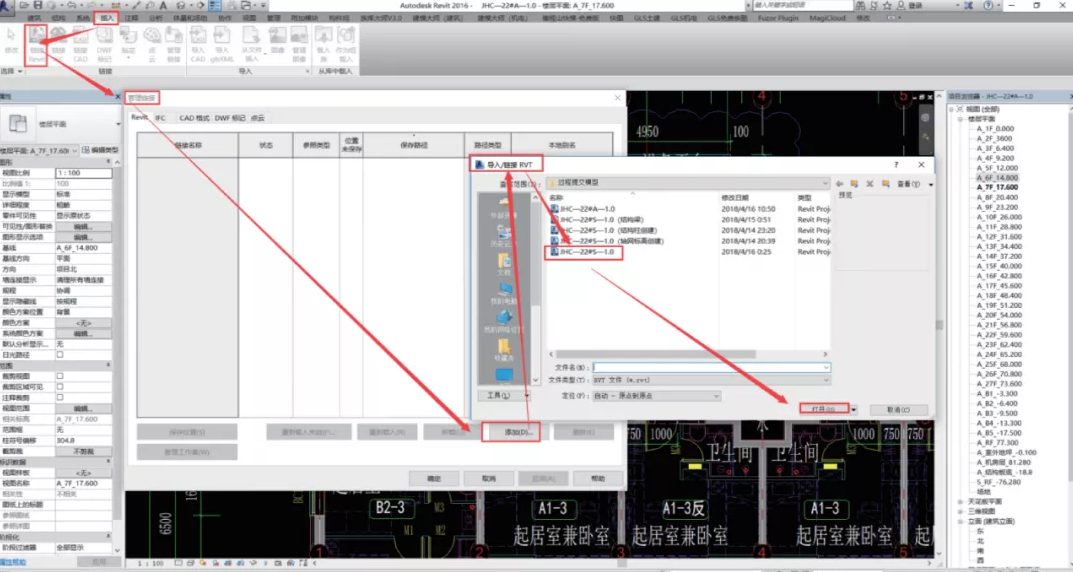The height and width of the screenshot is (572, 1073).
Task: Toggle the crop view checkbox
Action: coord(60,376)
